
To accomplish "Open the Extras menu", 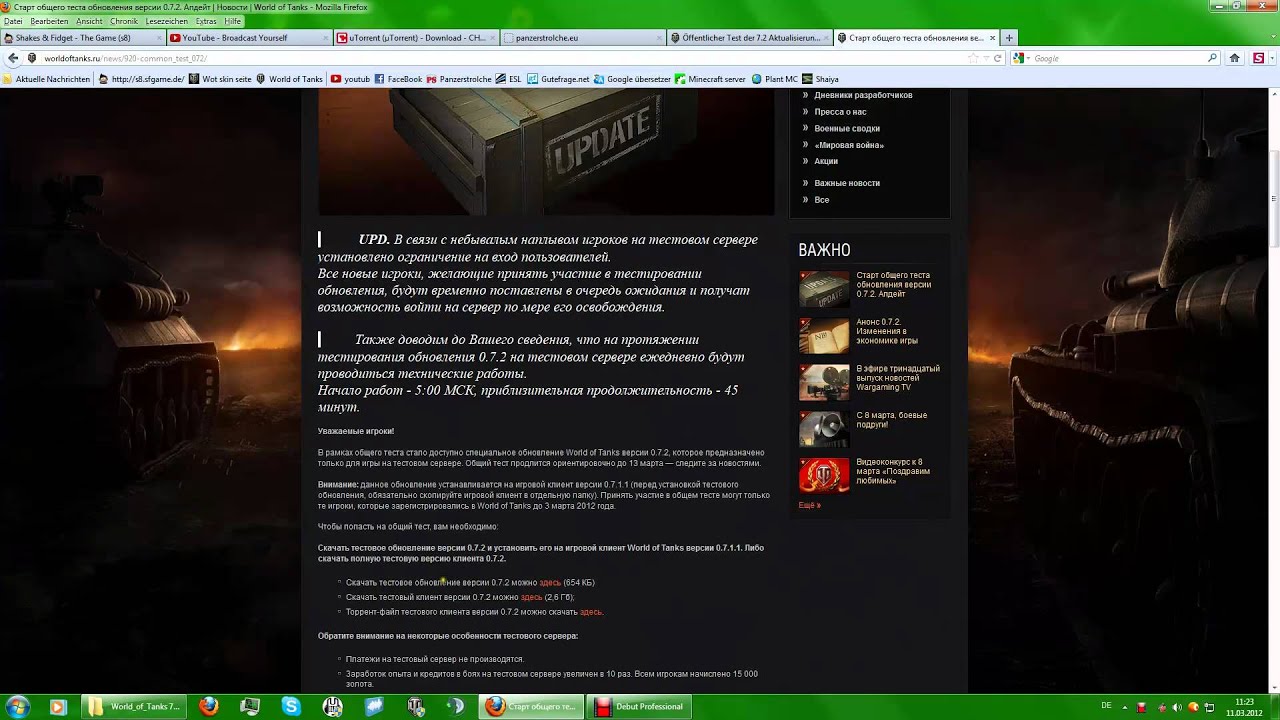I will pyautogui.click(x=206, y=21).
